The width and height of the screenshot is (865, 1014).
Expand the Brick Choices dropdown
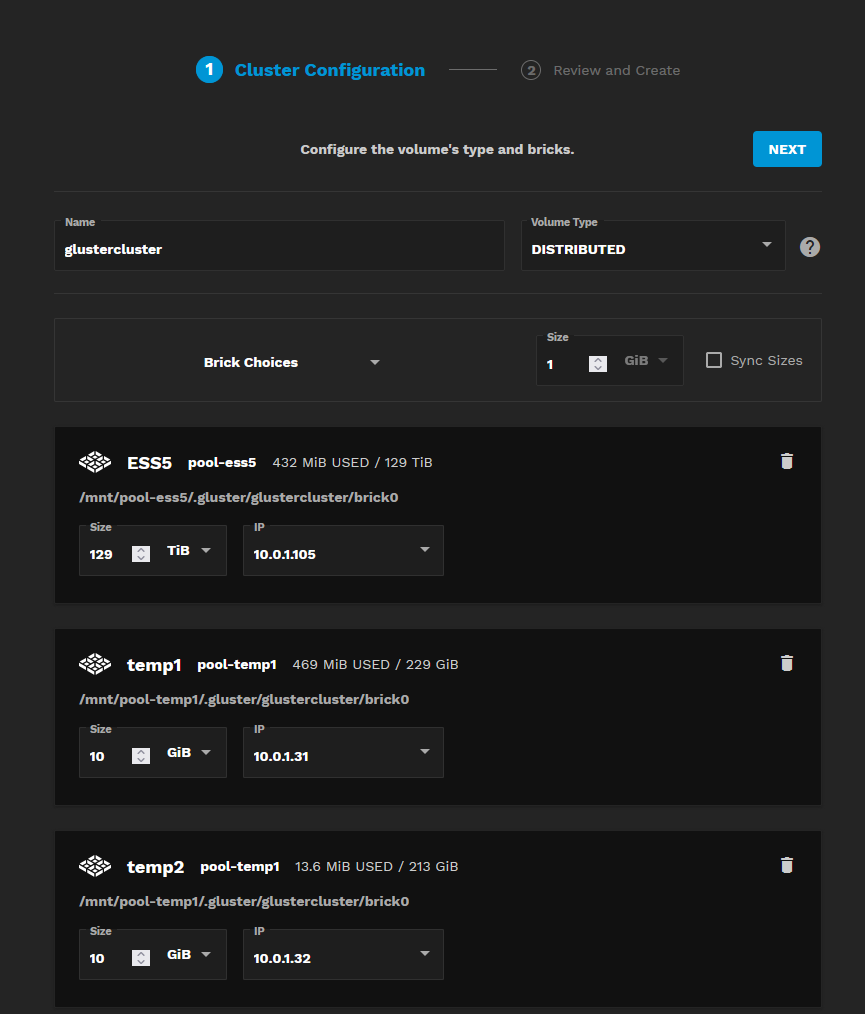pos(292,362)
